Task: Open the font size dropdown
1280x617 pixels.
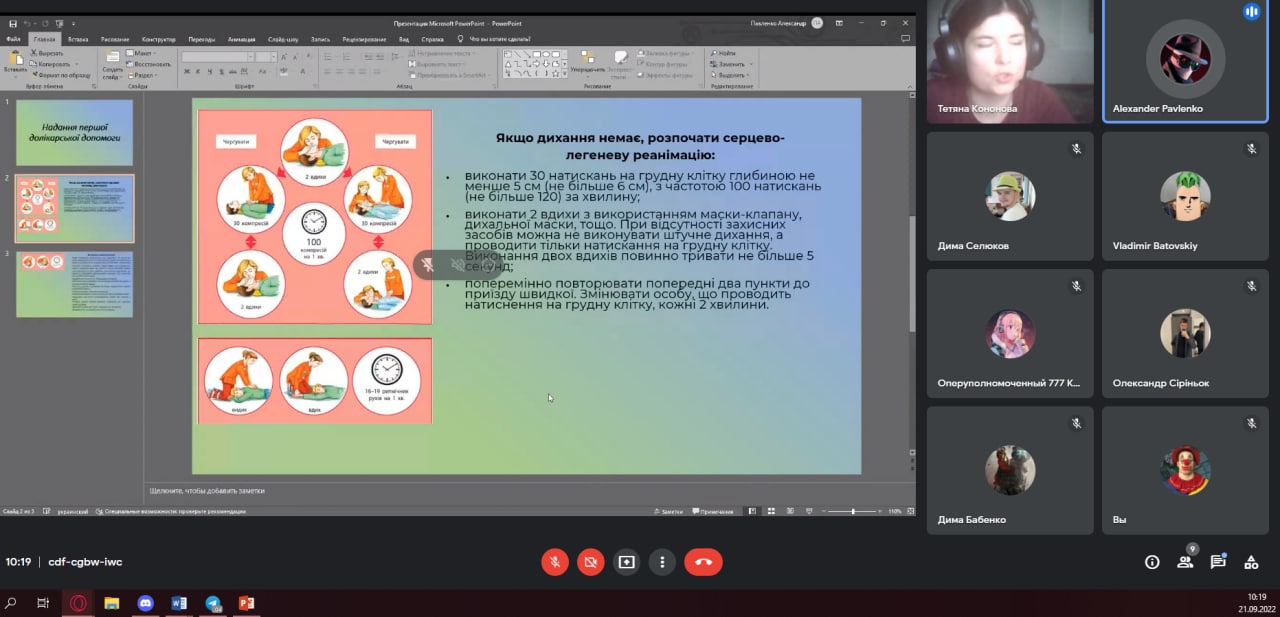Action: point(273,57)
